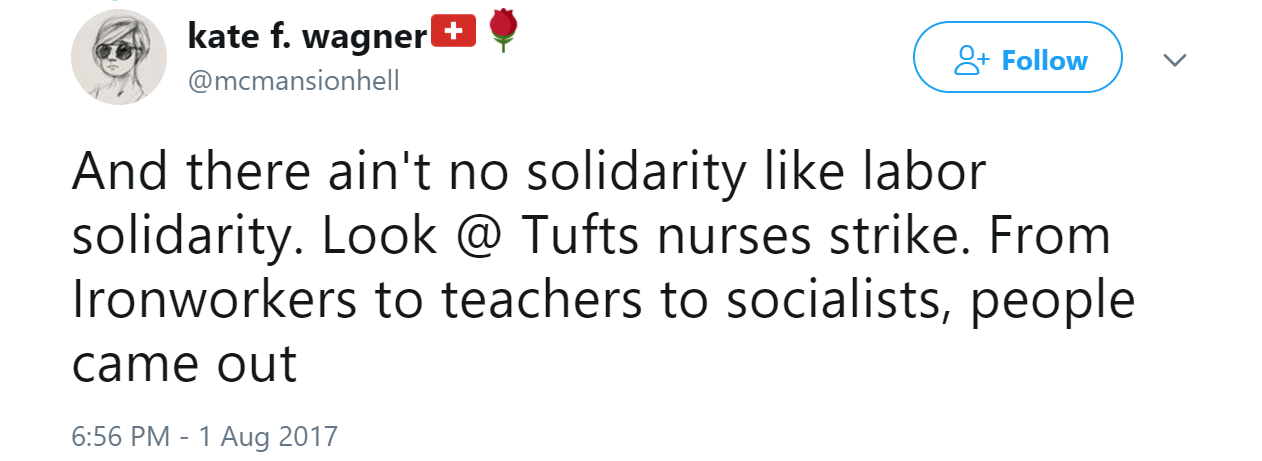1262x461 pixels.
Task: Open the "kate f. wagner" display name
Action: point(307,35)
